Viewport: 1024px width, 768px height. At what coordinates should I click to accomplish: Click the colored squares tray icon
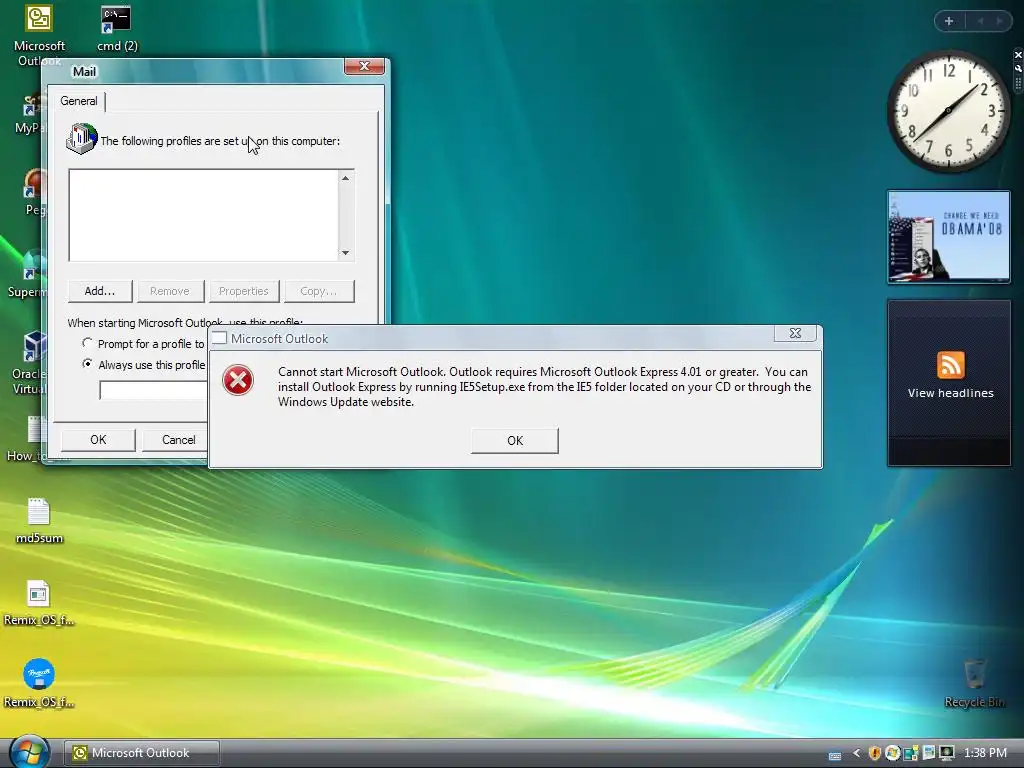coord(910,753)
